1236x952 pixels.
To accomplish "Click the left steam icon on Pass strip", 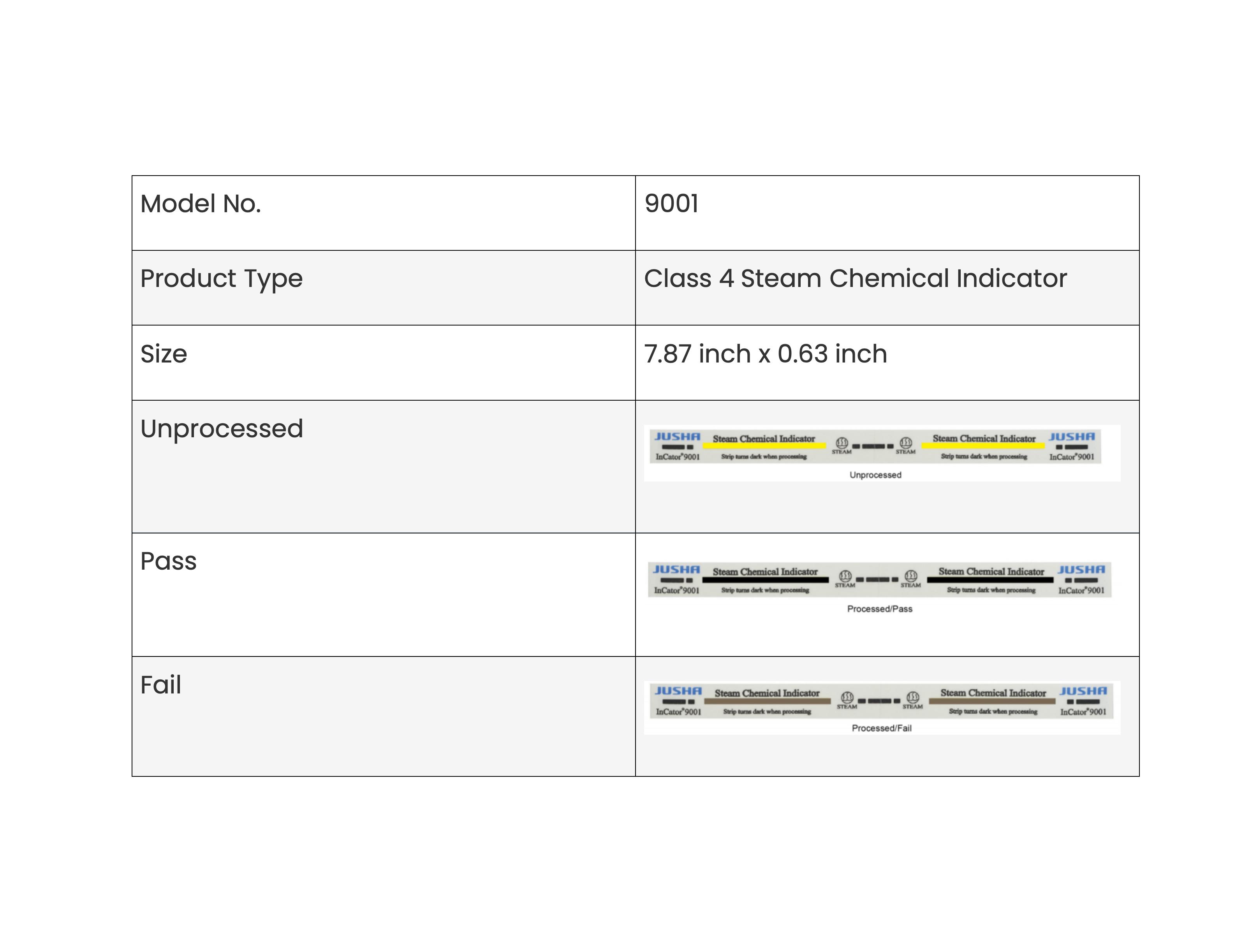I will (845, 576).
